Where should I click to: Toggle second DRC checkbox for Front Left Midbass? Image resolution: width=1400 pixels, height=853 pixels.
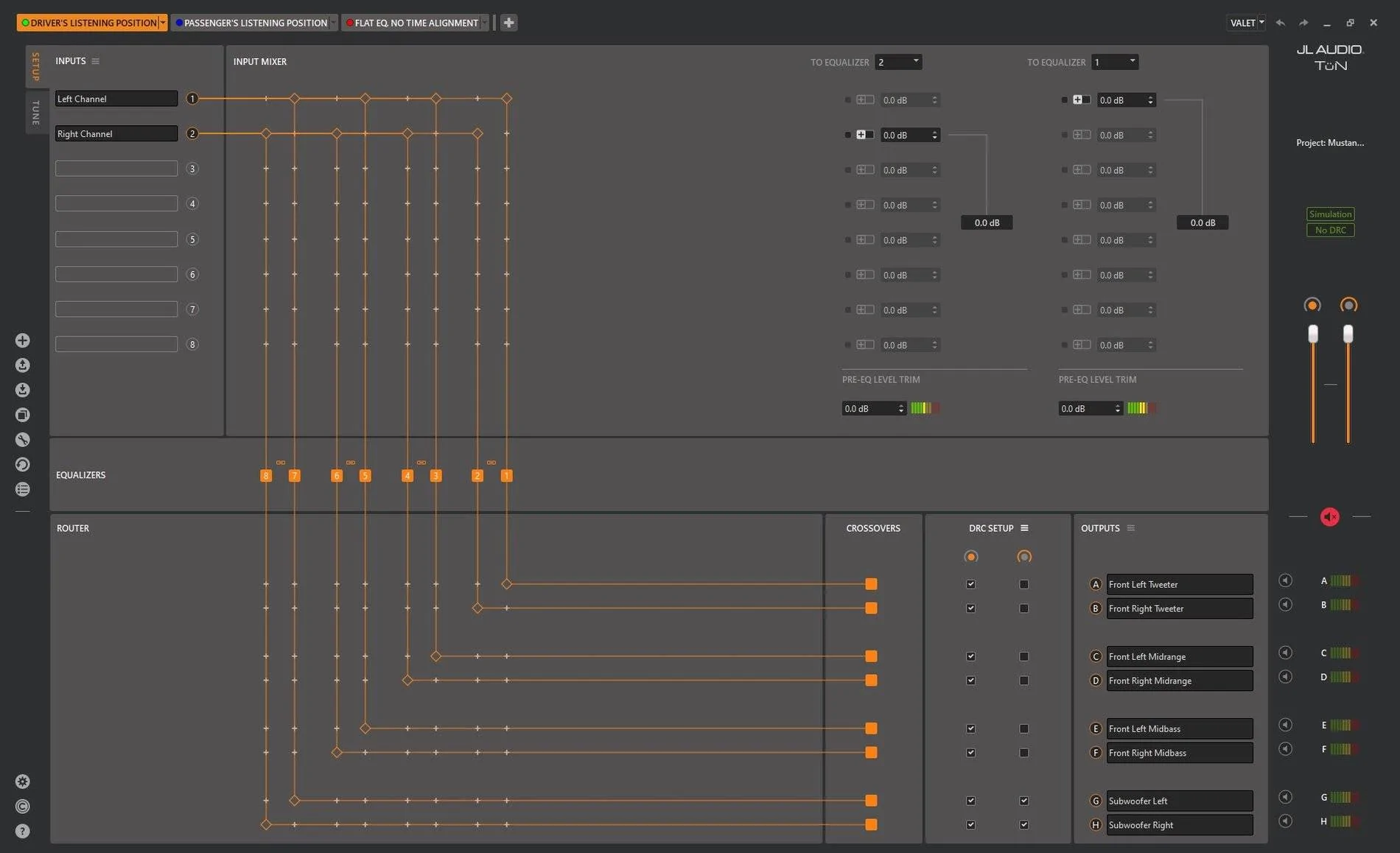(1023, 729)
